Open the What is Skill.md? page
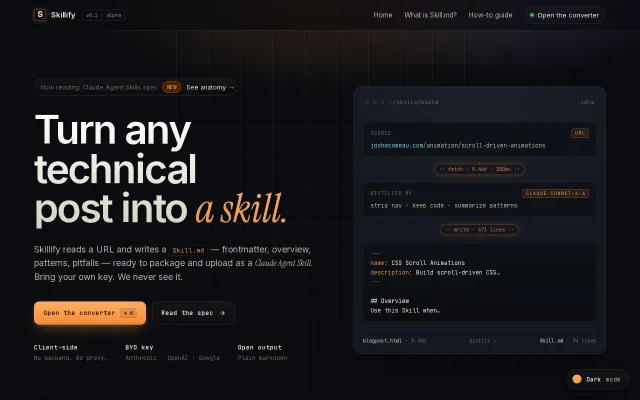Image resolution: width=640 pixels, height=400 pixels. point(430,15)
